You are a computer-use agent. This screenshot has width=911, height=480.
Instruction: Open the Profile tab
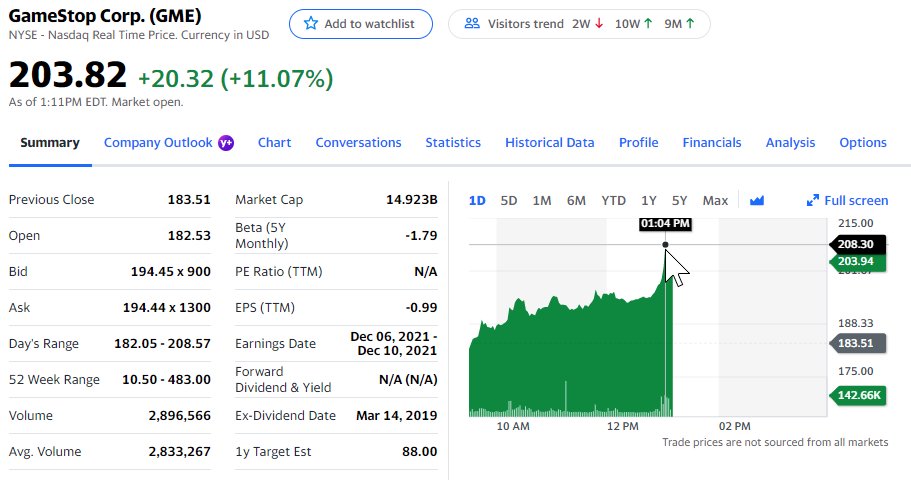point(639,143)
